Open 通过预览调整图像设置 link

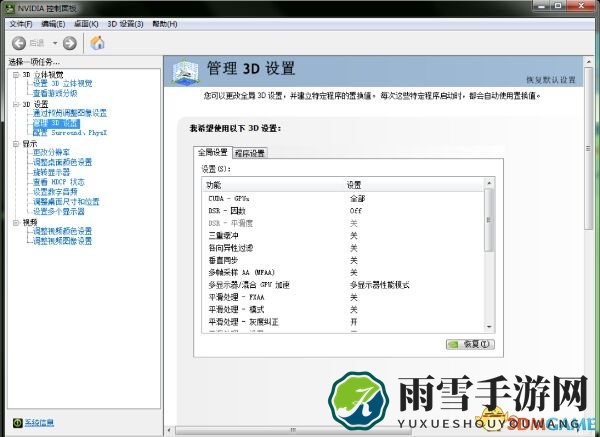pos(70,113)
